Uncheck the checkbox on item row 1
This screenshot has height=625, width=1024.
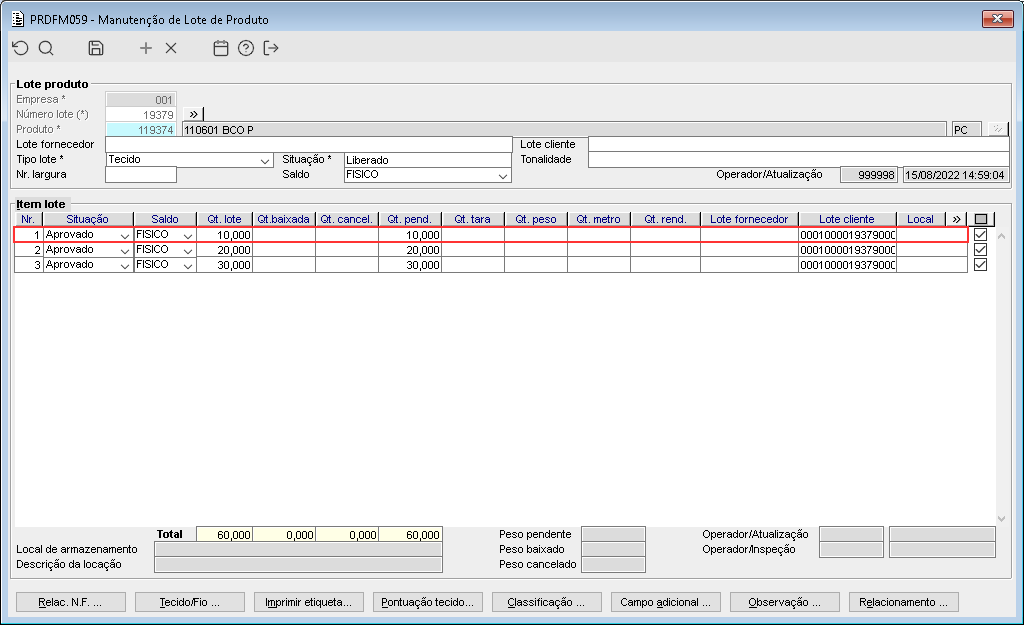pos(980,234)
